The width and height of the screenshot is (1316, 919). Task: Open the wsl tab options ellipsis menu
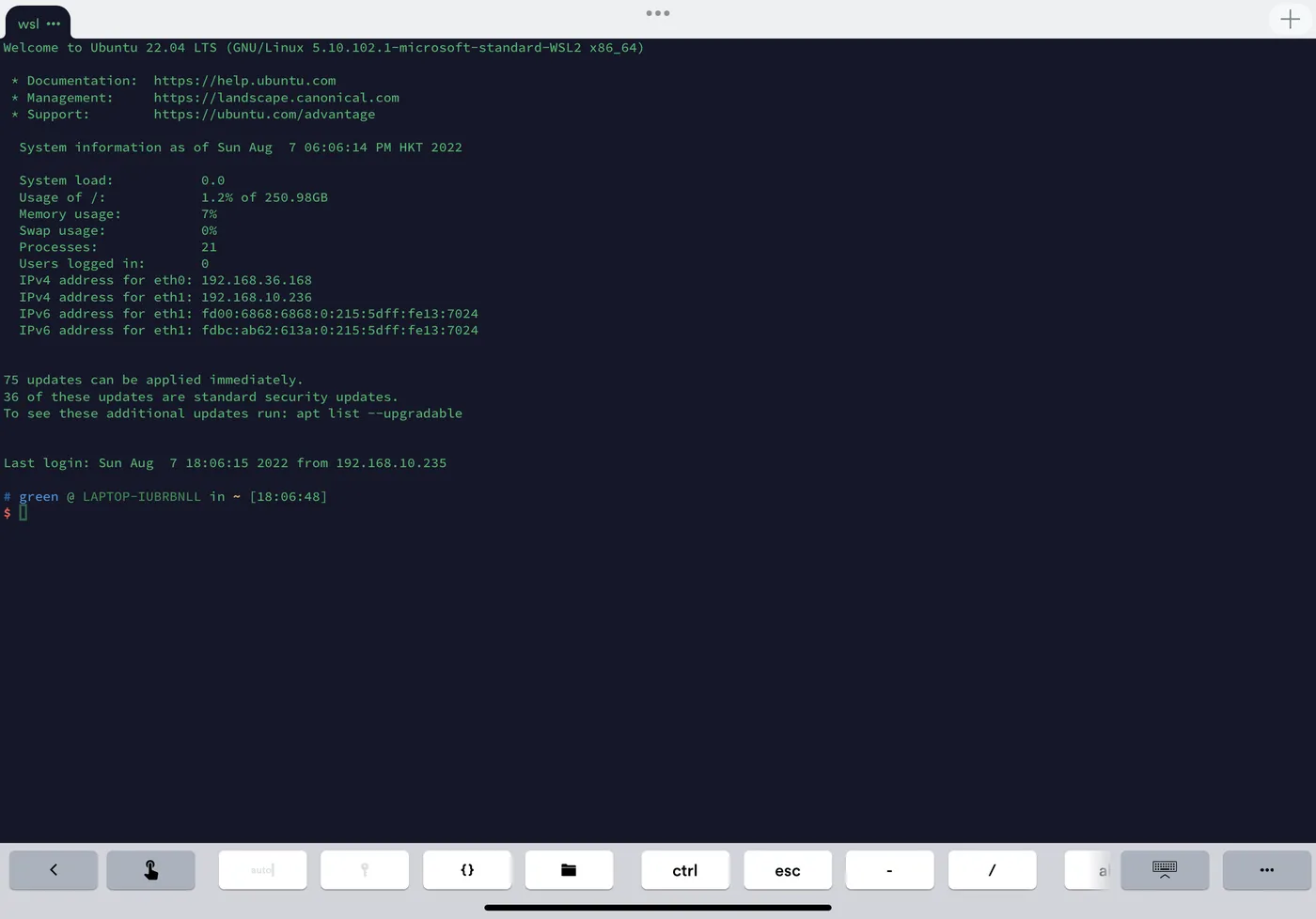[x=54, y=23]
